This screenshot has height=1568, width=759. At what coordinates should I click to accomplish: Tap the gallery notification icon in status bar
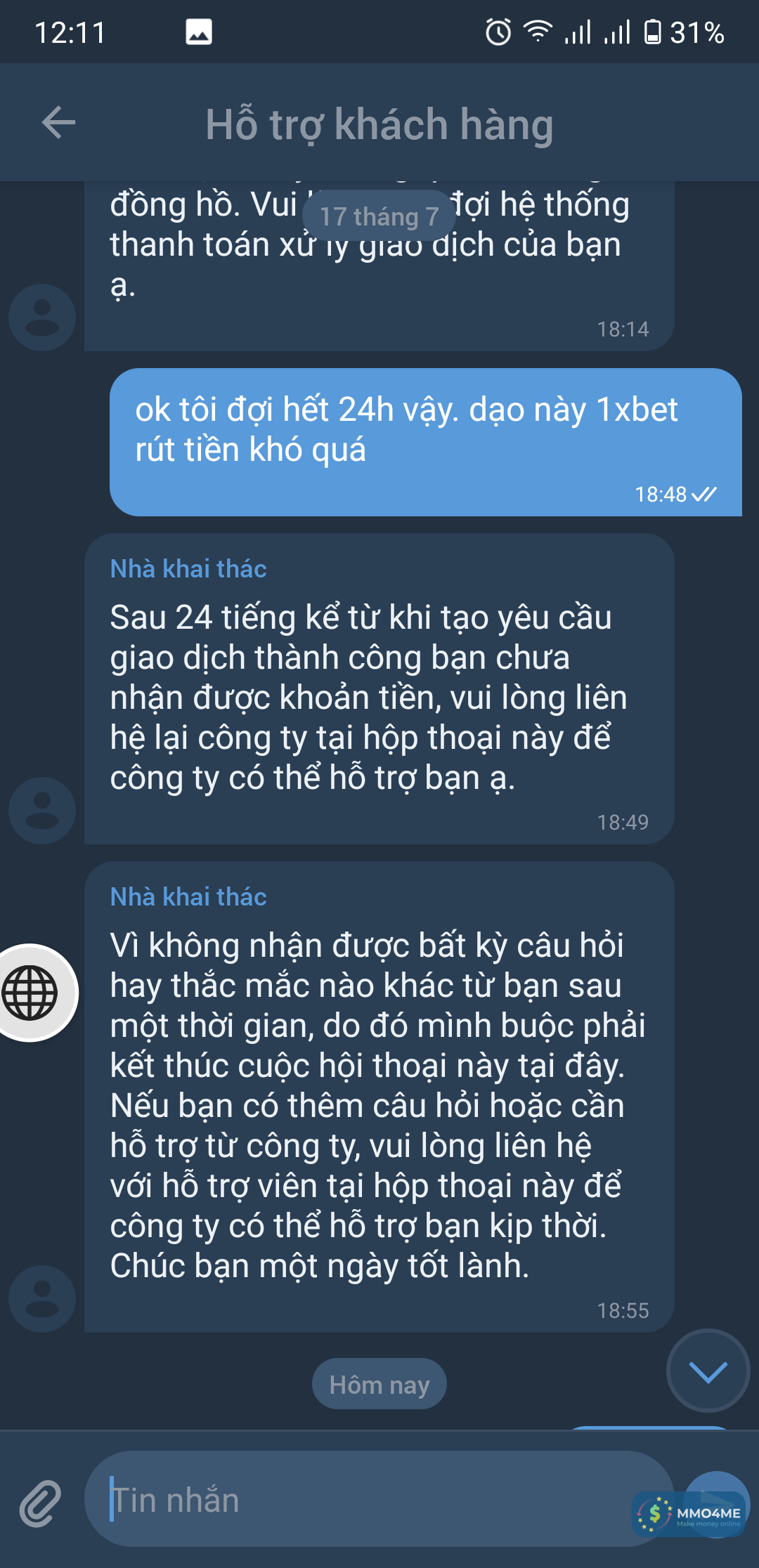tap(199, 32)
